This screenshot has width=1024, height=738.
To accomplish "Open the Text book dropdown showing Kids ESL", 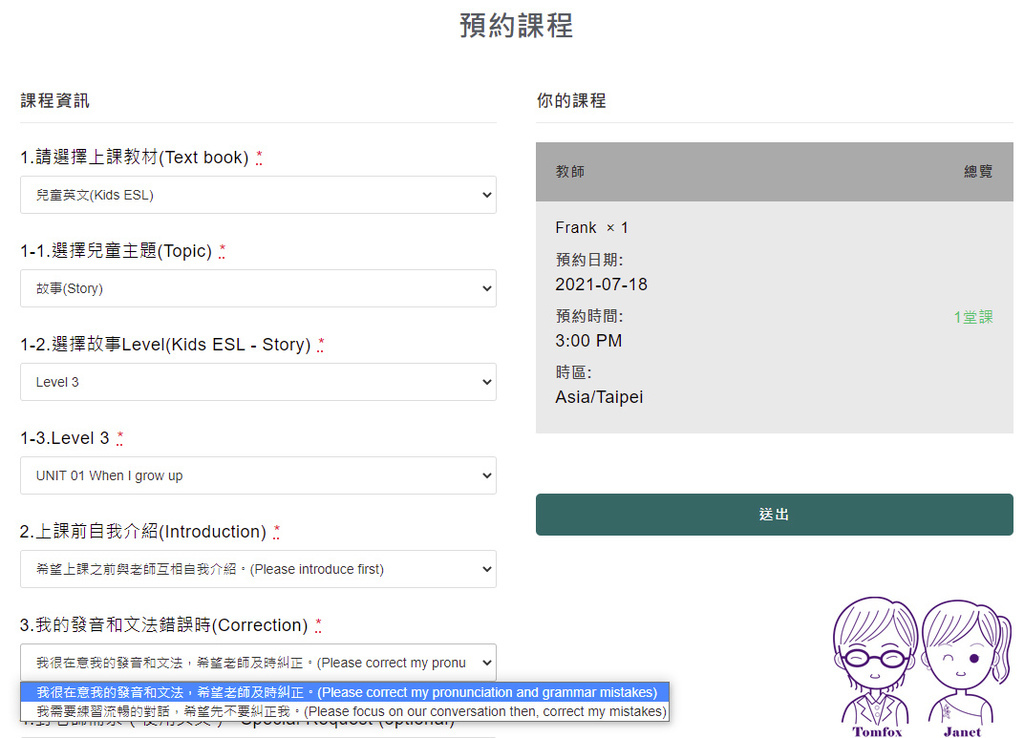I will pyautogui.click(x=258, y=195).
